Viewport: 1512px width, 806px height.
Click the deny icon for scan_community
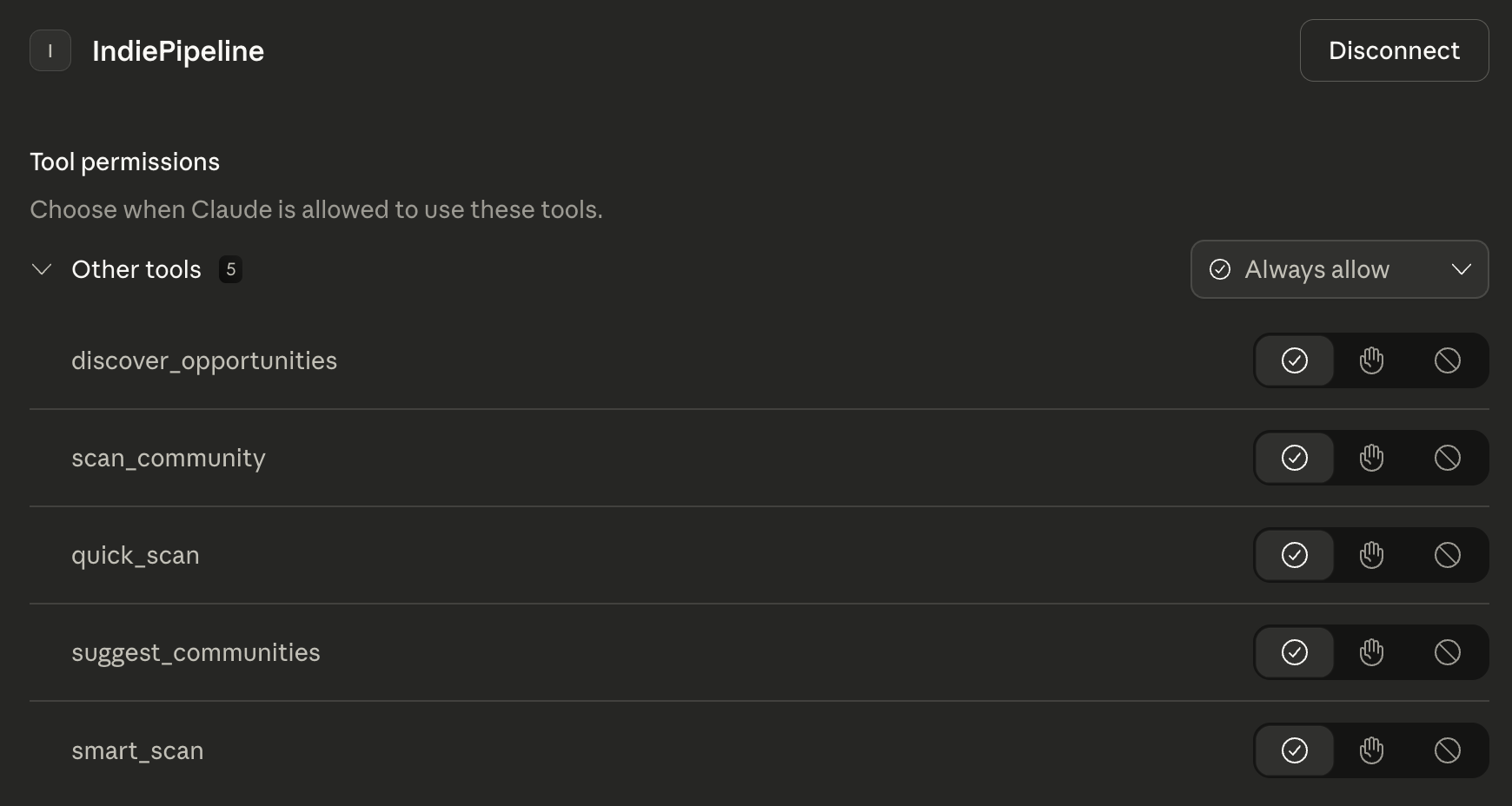[x=1448, y=458]
